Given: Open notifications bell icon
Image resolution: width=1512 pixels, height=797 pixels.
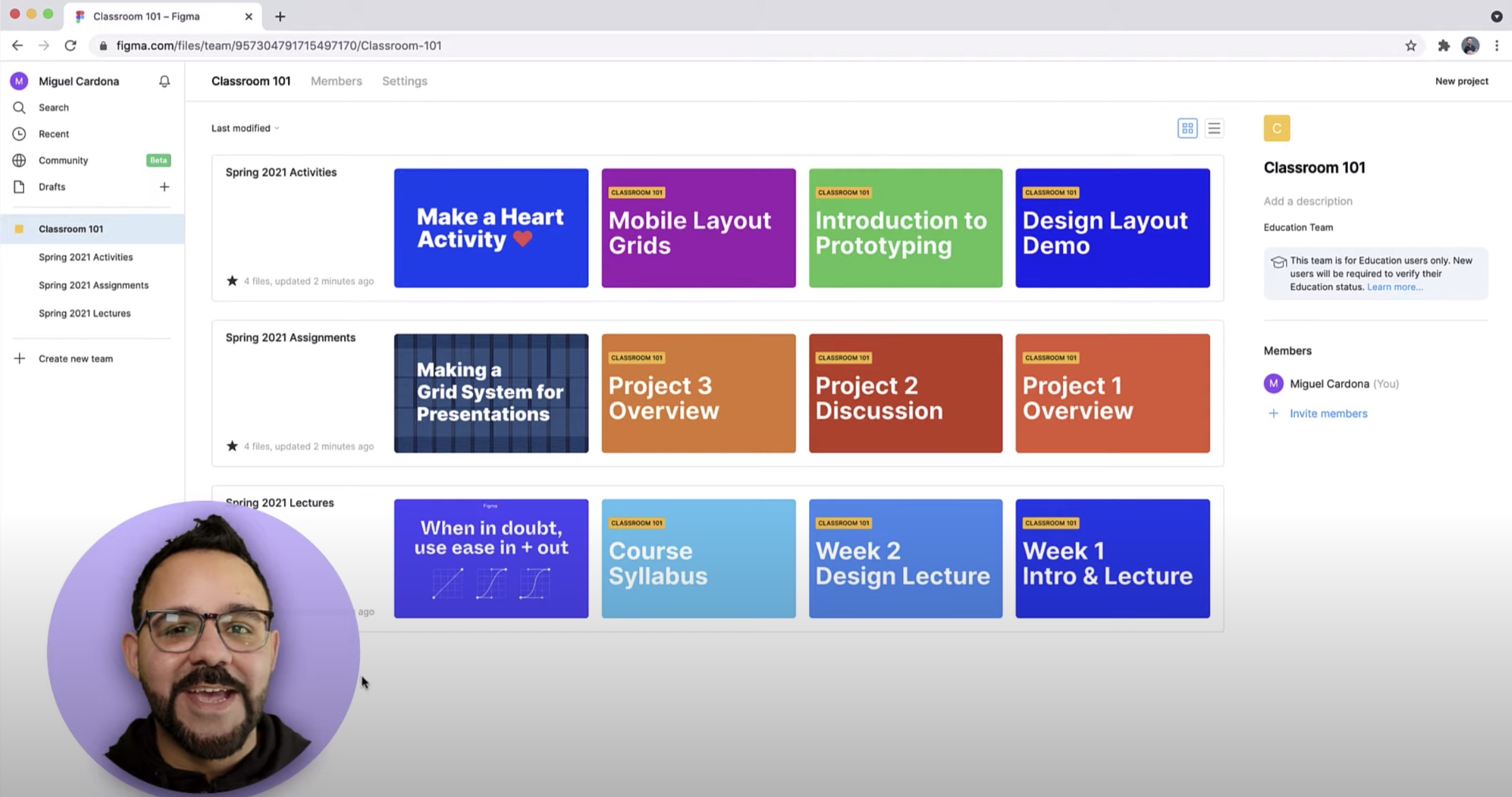Looking at the screenshot, I should click(164, 81).
